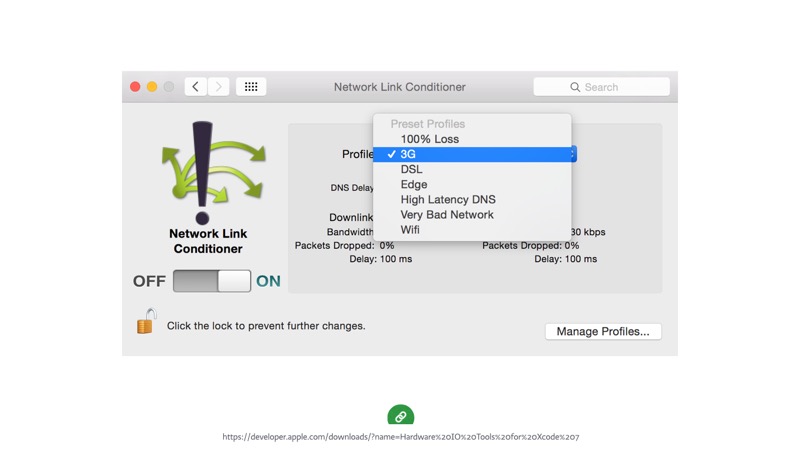The height and width of the screenshot is (450, 800).
Task: Click the ON label beside the switch
Action: (x=268, y=281)
